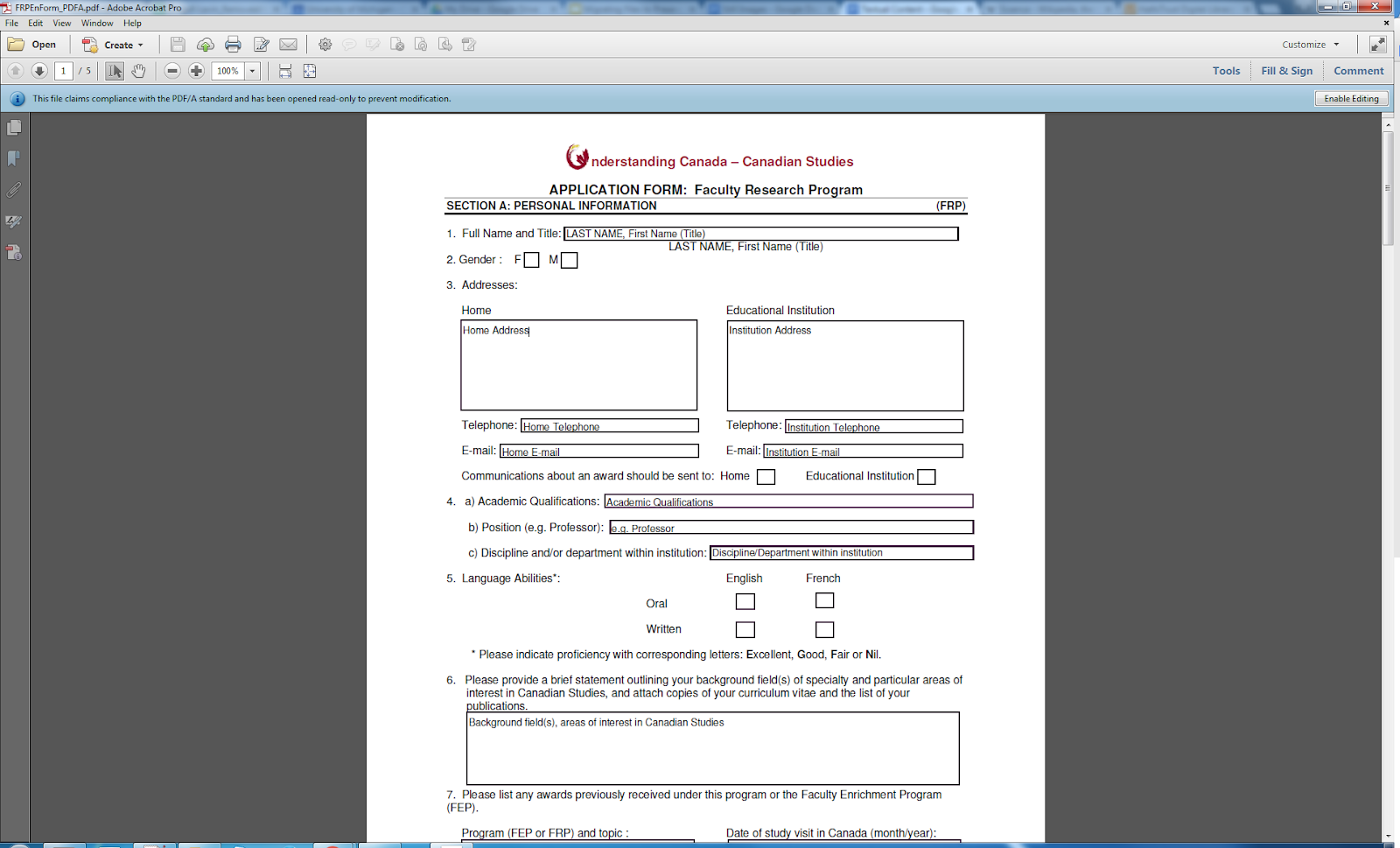Click the Open button label

[x=44, y=45]
